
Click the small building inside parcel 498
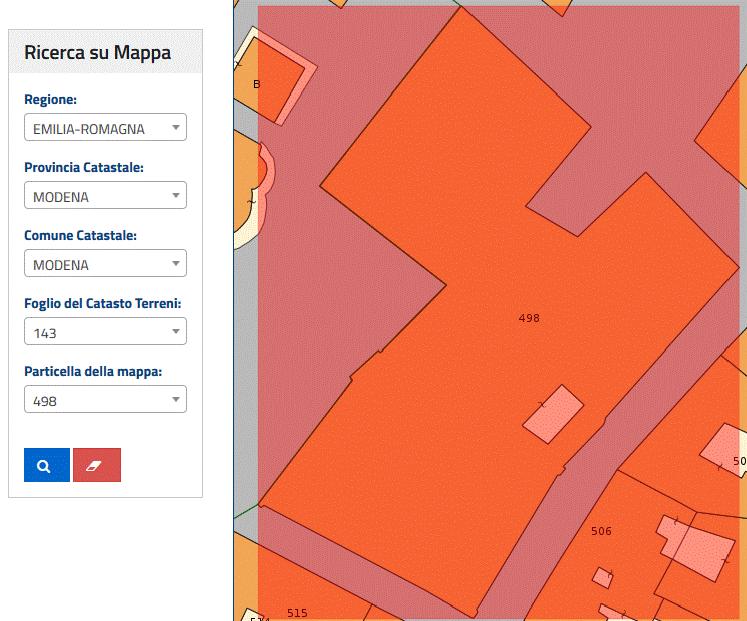(553, 414)
